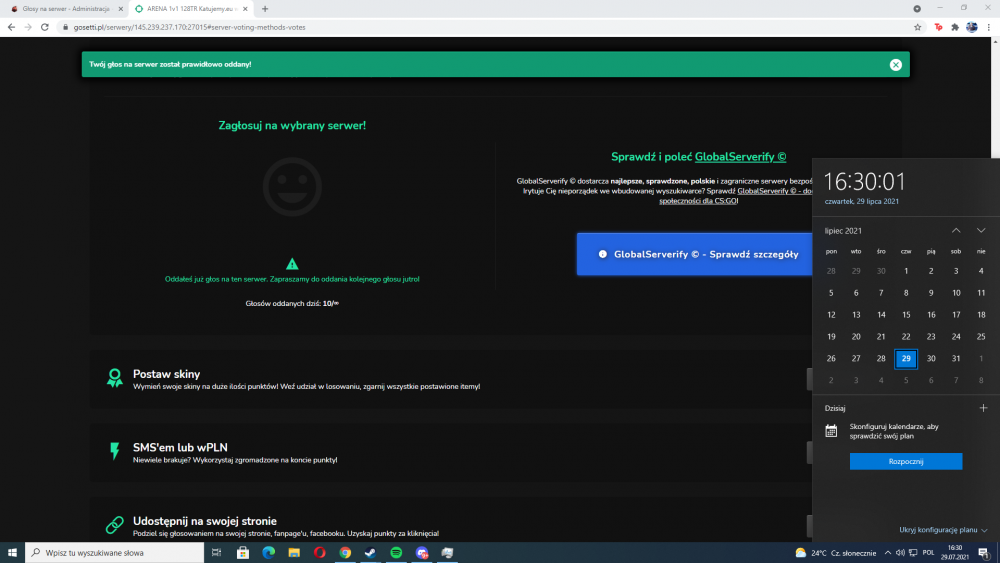Viewport: 1000px width, 563px height.
Task: Show hidden system tray icons
Action: [887, 553]
